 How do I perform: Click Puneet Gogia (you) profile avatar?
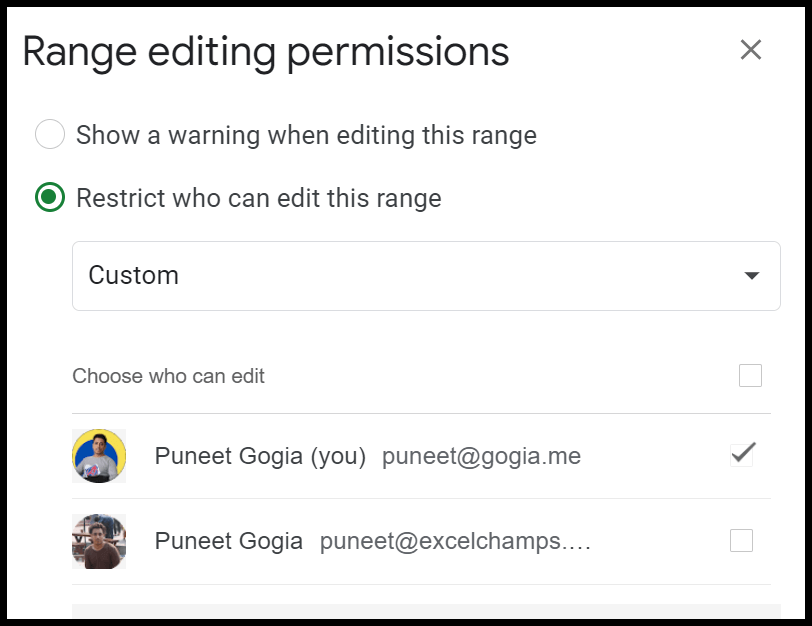click(99, 456)
